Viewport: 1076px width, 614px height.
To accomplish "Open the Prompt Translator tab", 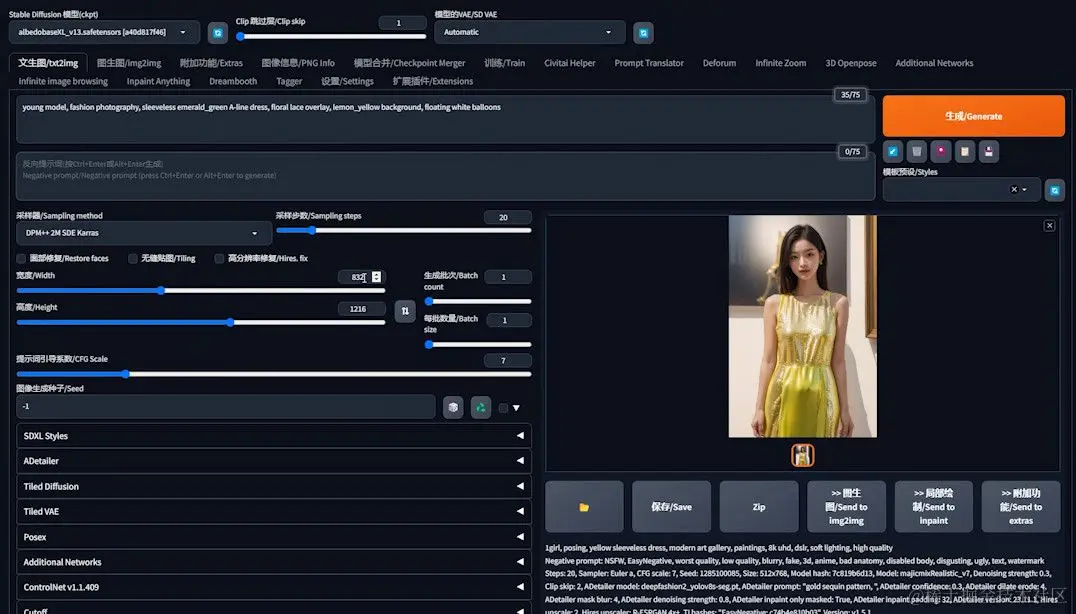I will pyautogui.click(x=649, y=63).
